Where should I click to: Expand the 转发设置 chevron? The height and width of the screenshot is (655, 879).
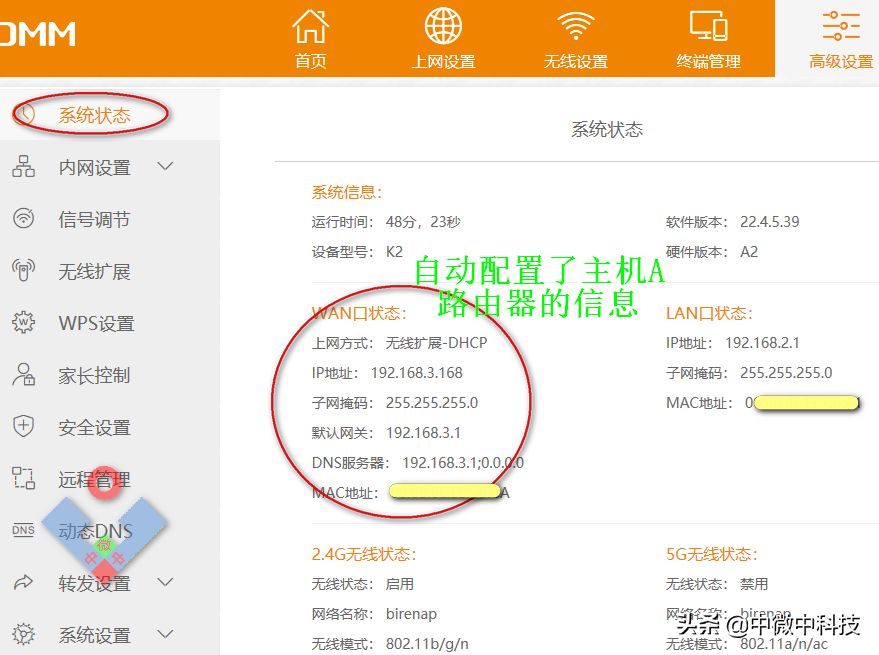(165, 582)
